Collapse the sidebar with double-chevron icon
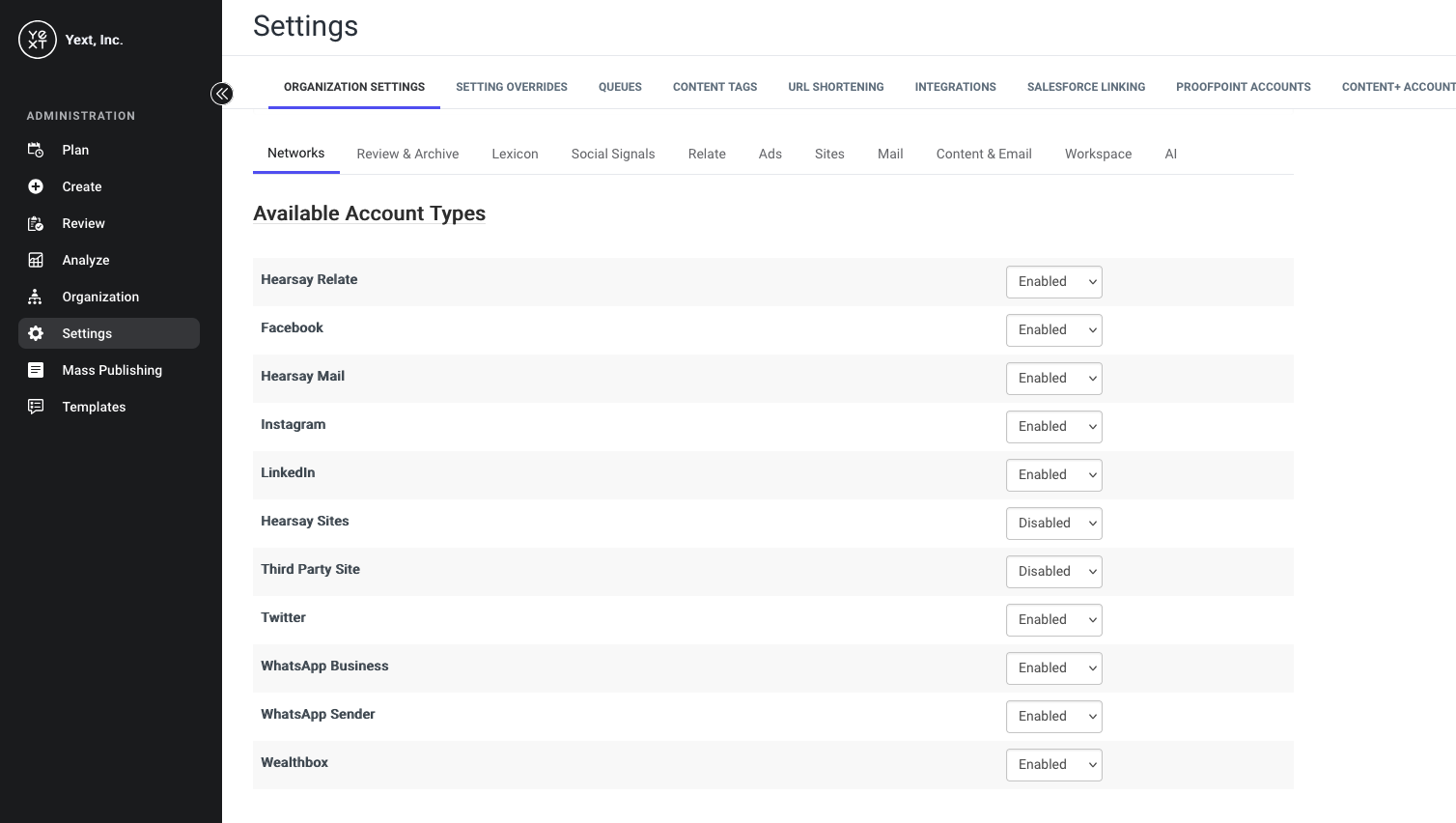 pos(222,94)
